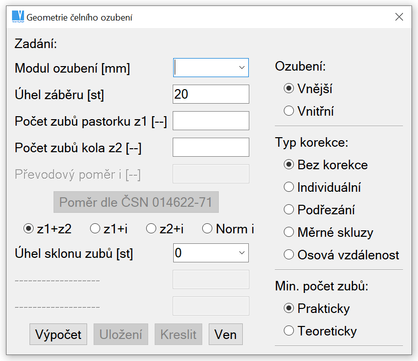The width and height of the screenshot is (418, 361).
Task: Close the Geometrie čelního ozubení dialog
Action: click(x=399, y=17)
